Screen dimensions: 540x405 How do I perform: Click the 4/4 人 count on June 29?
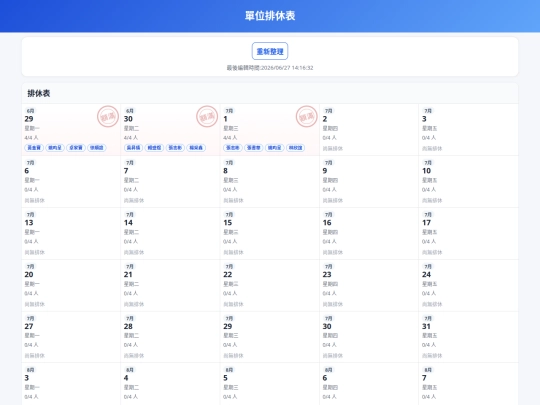(x=31, y=138)
